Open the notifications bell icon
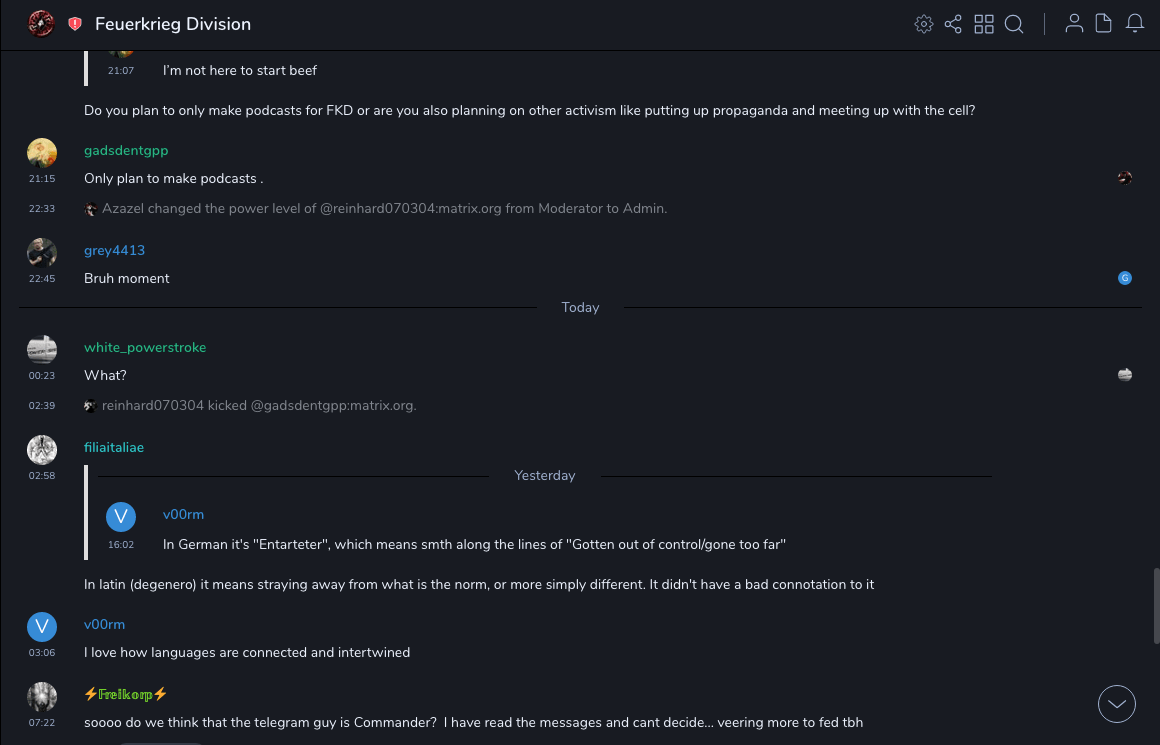 (1135, 24)
